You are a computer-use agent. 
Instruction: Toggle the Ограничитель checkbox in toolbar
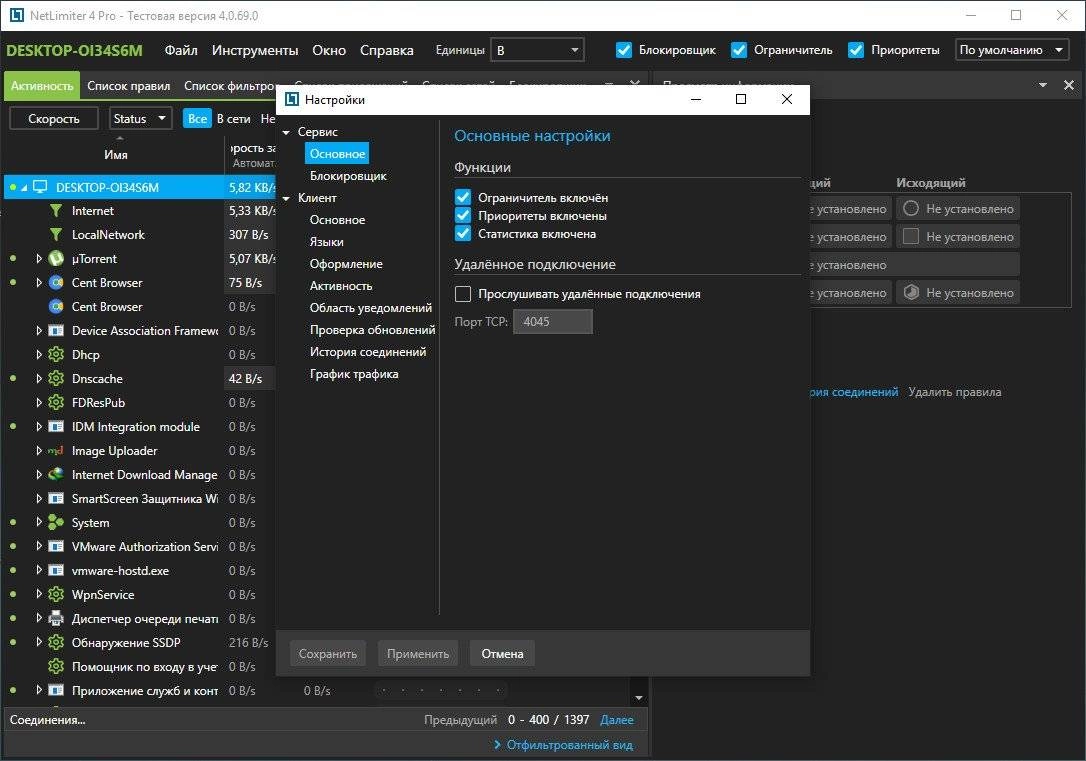pyautogui.click(x=739, y=50)
